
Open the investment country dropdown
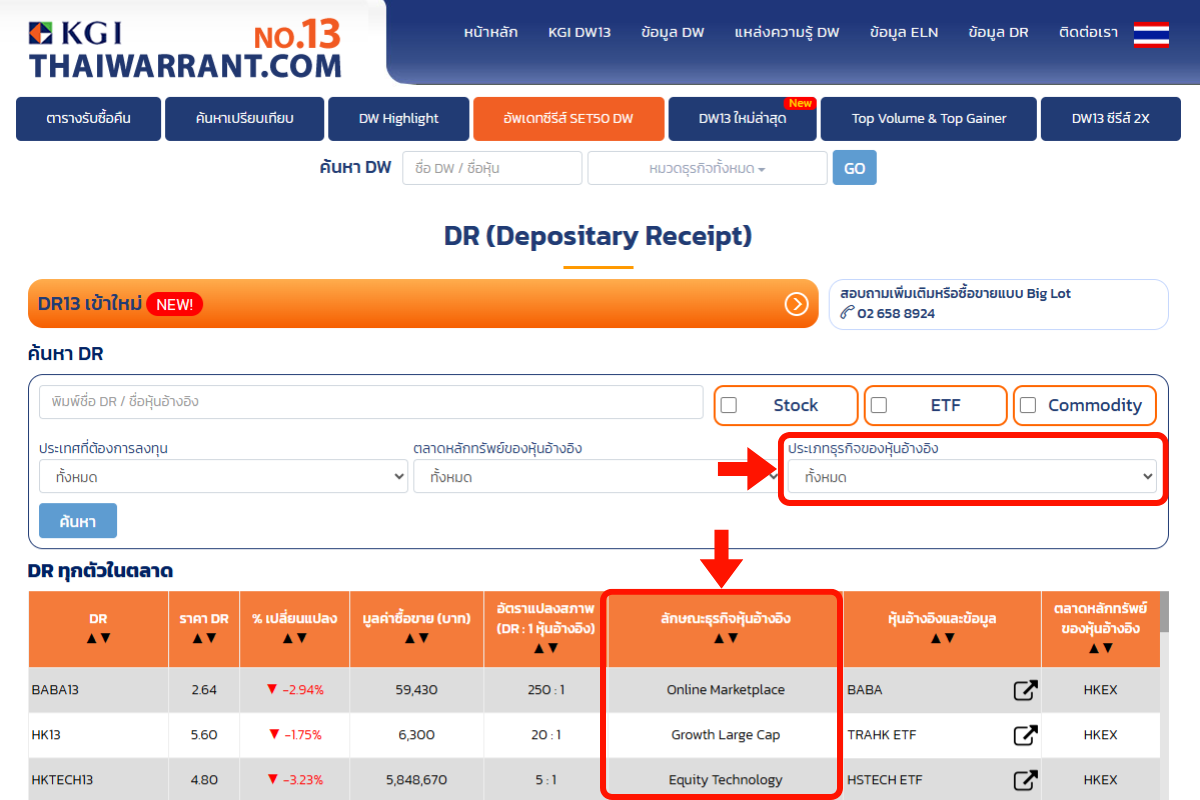[x=223, y=477]
